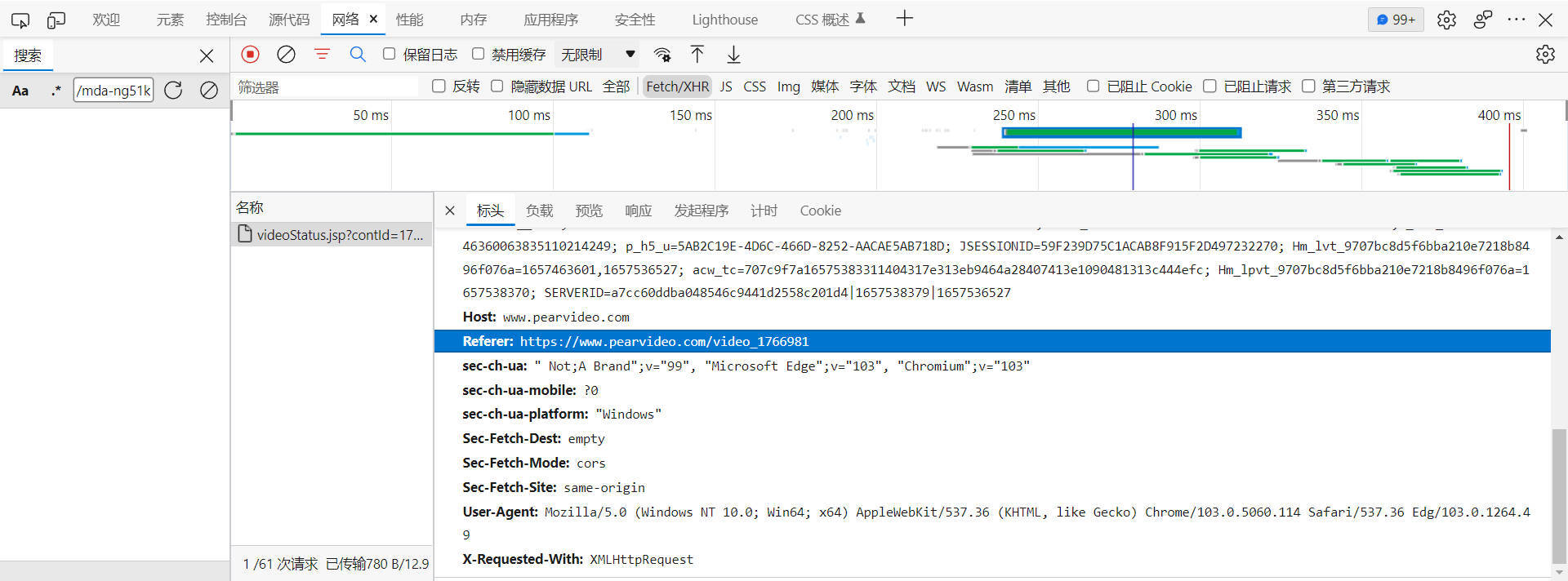Screen dimensions: 1568x581
Task: Switch to the 应用程序 tab
Action: (x=550, y=20)
